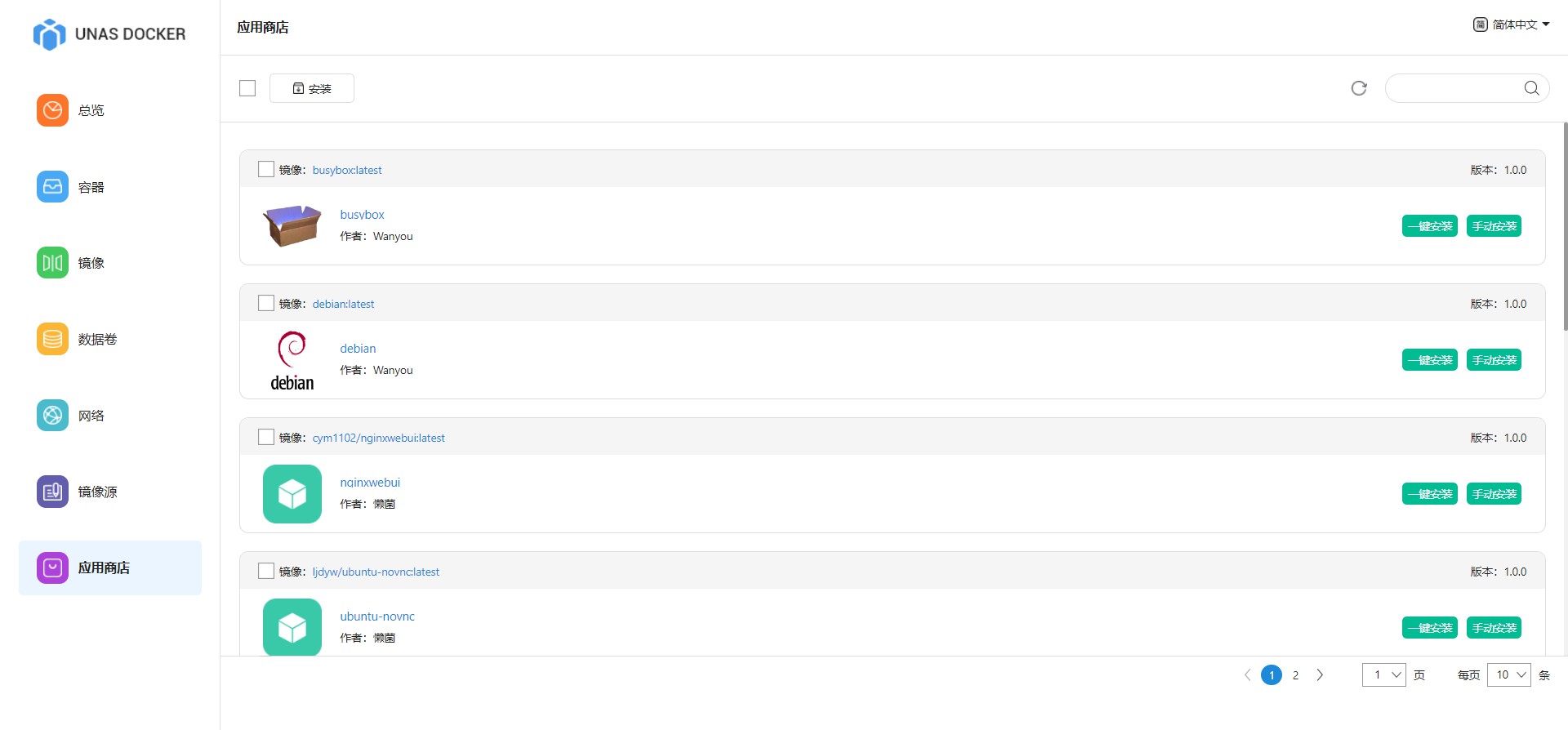Expand the page number jump dropdown
1568x730 pixels.
[1384, 674]
